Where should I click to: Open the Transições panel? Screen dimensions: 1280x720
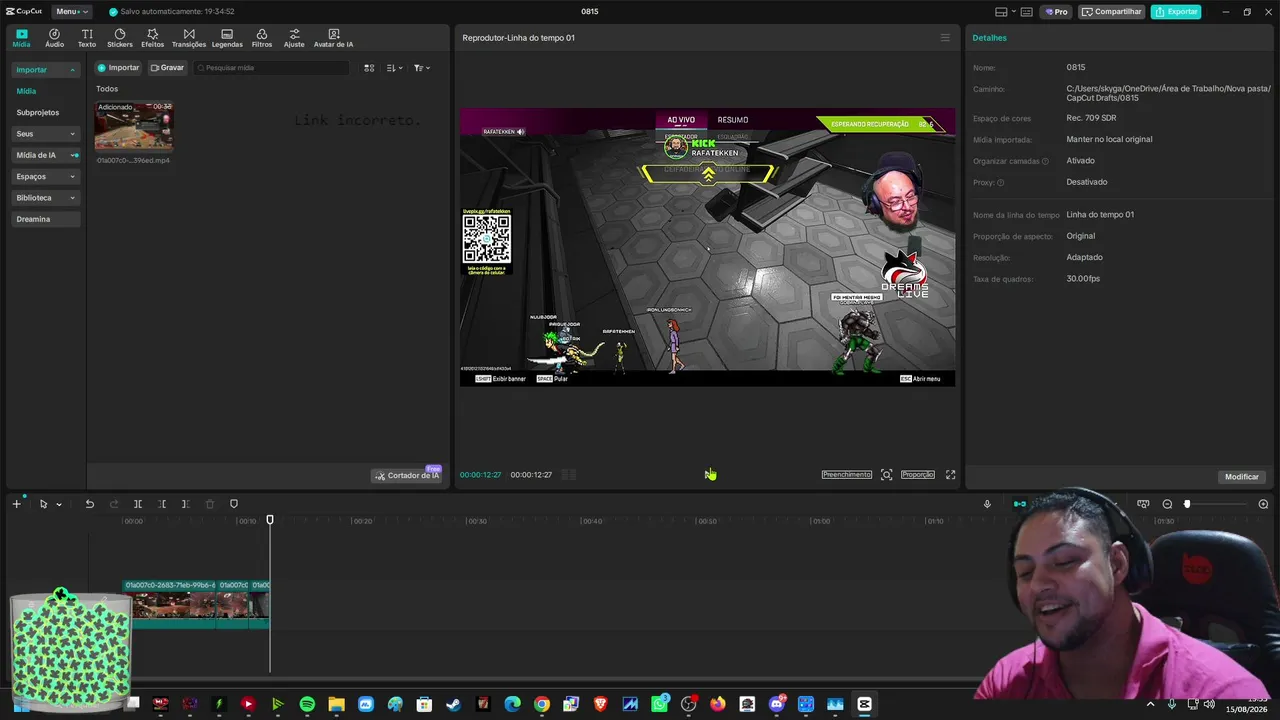(x=189, y=38)
